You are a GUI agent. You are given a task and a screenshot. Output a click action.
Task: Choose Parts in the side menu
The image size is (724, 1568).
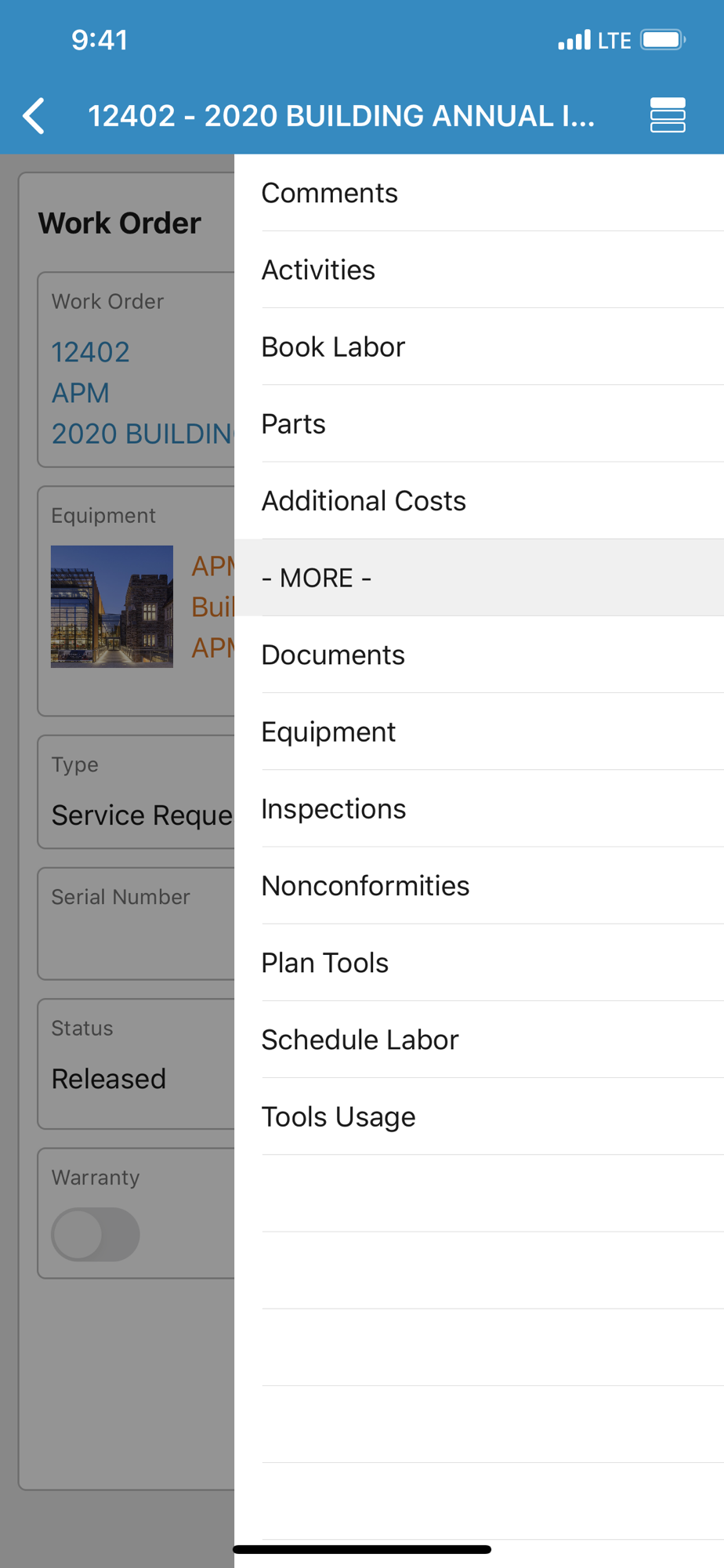click(x=479, y=423)
